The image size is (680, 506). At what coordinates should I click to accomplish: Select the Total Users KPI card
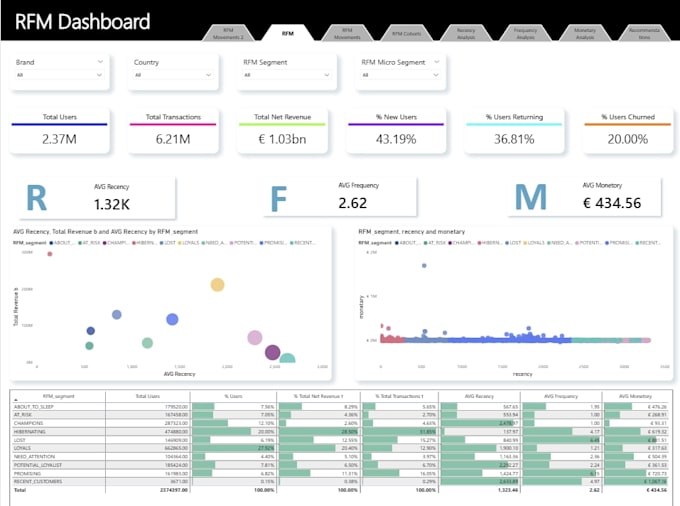click(x=59, y=131)
